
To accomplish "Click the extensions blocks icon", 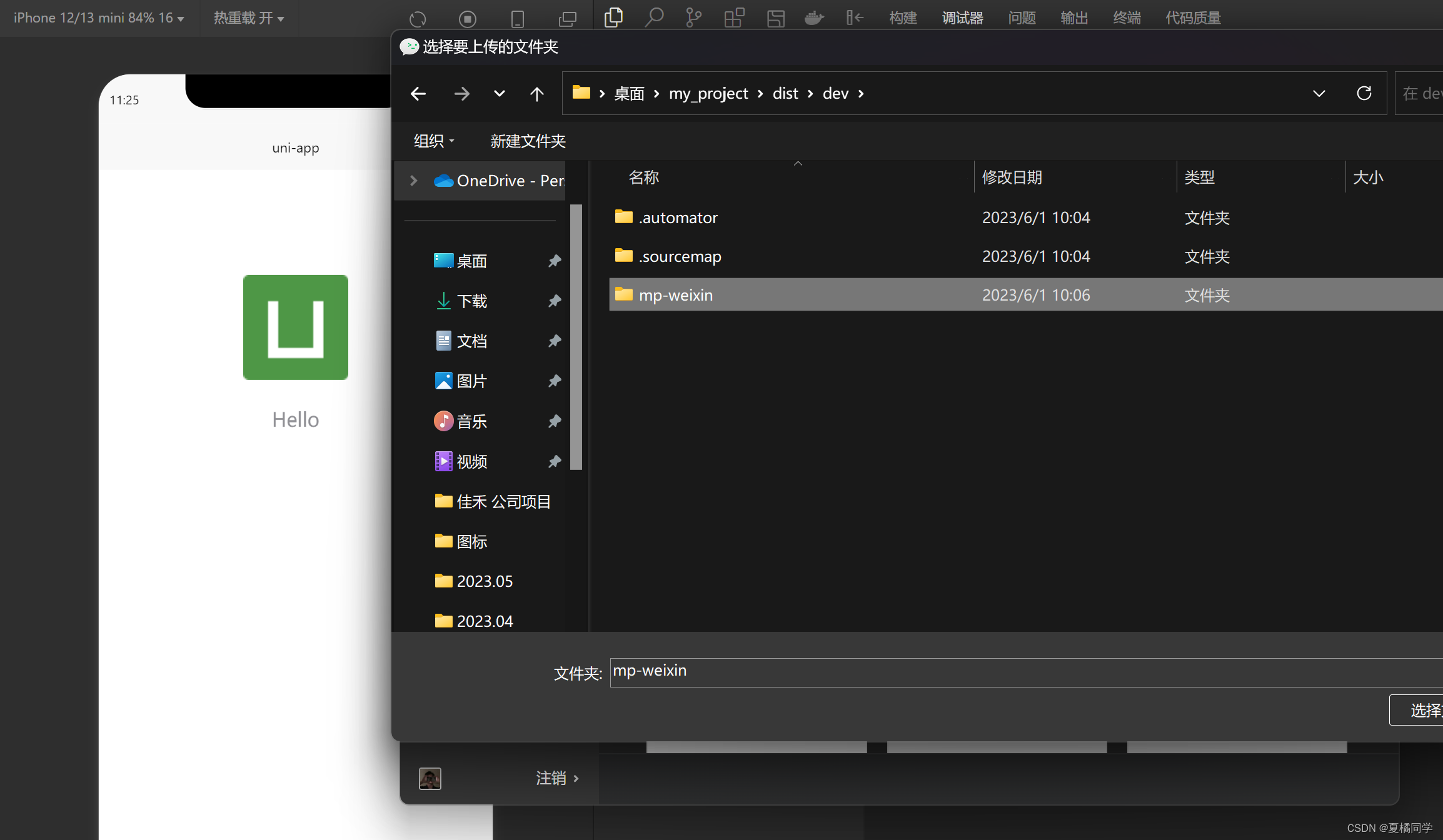I will click(734, 17).
